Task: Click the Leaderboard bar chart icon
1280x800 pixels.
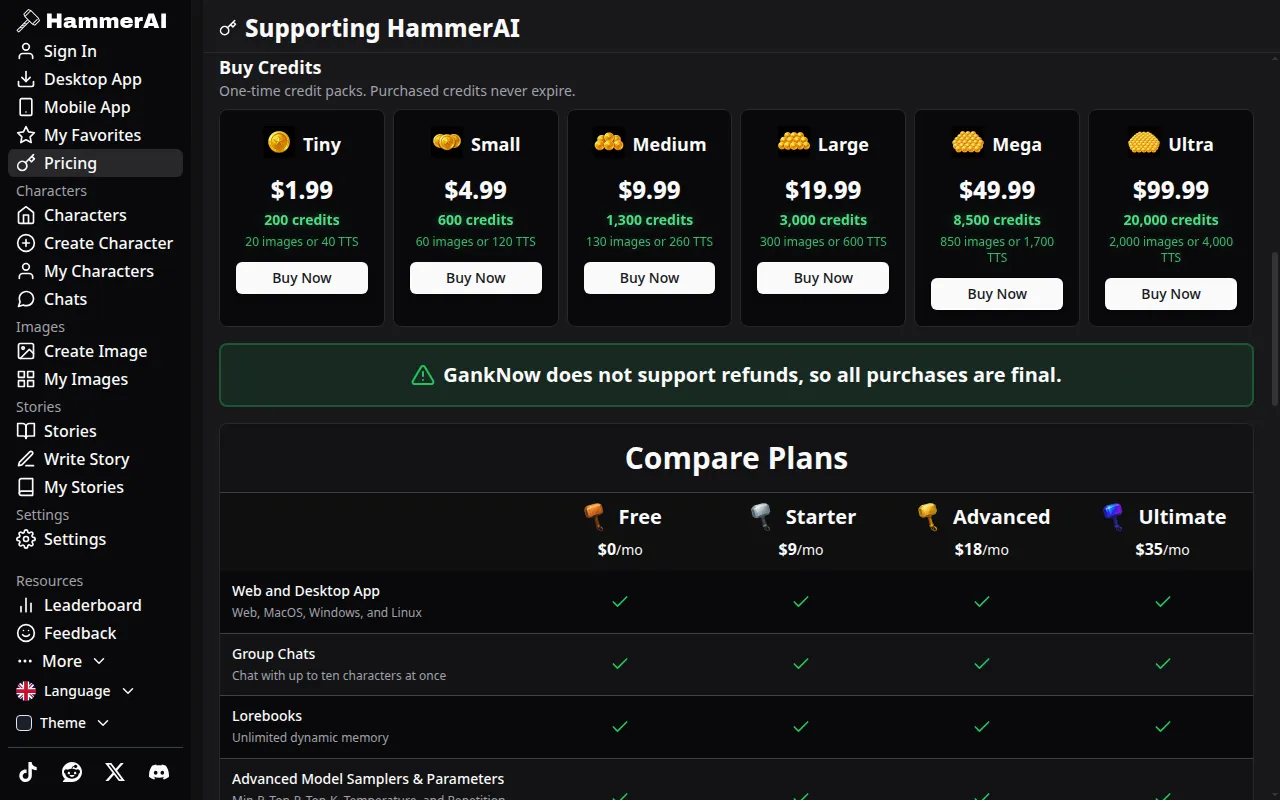Action: 26,605
